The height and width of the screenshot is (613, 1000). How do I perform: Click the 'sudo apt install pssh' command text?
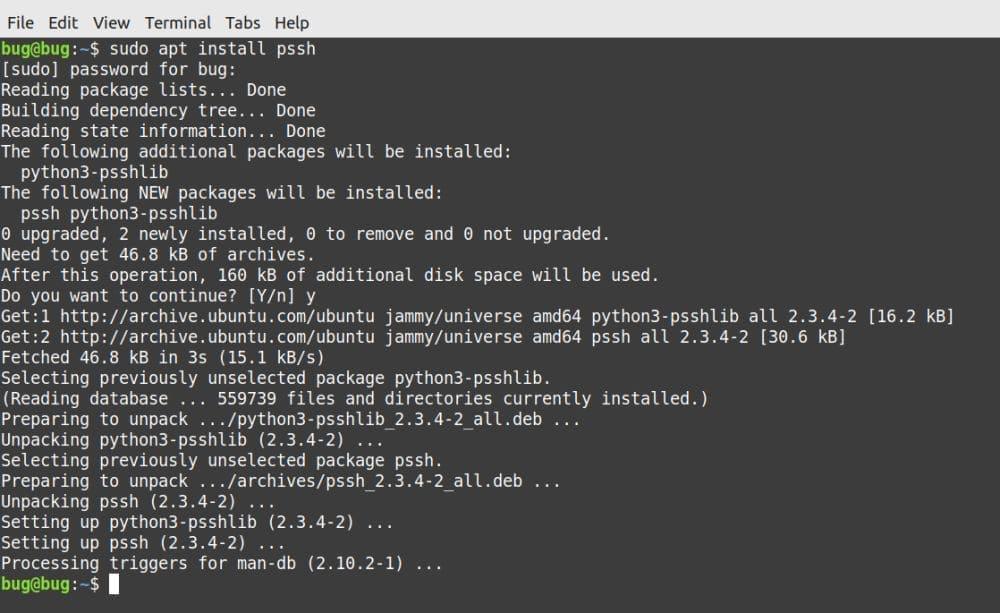point(212,48)
